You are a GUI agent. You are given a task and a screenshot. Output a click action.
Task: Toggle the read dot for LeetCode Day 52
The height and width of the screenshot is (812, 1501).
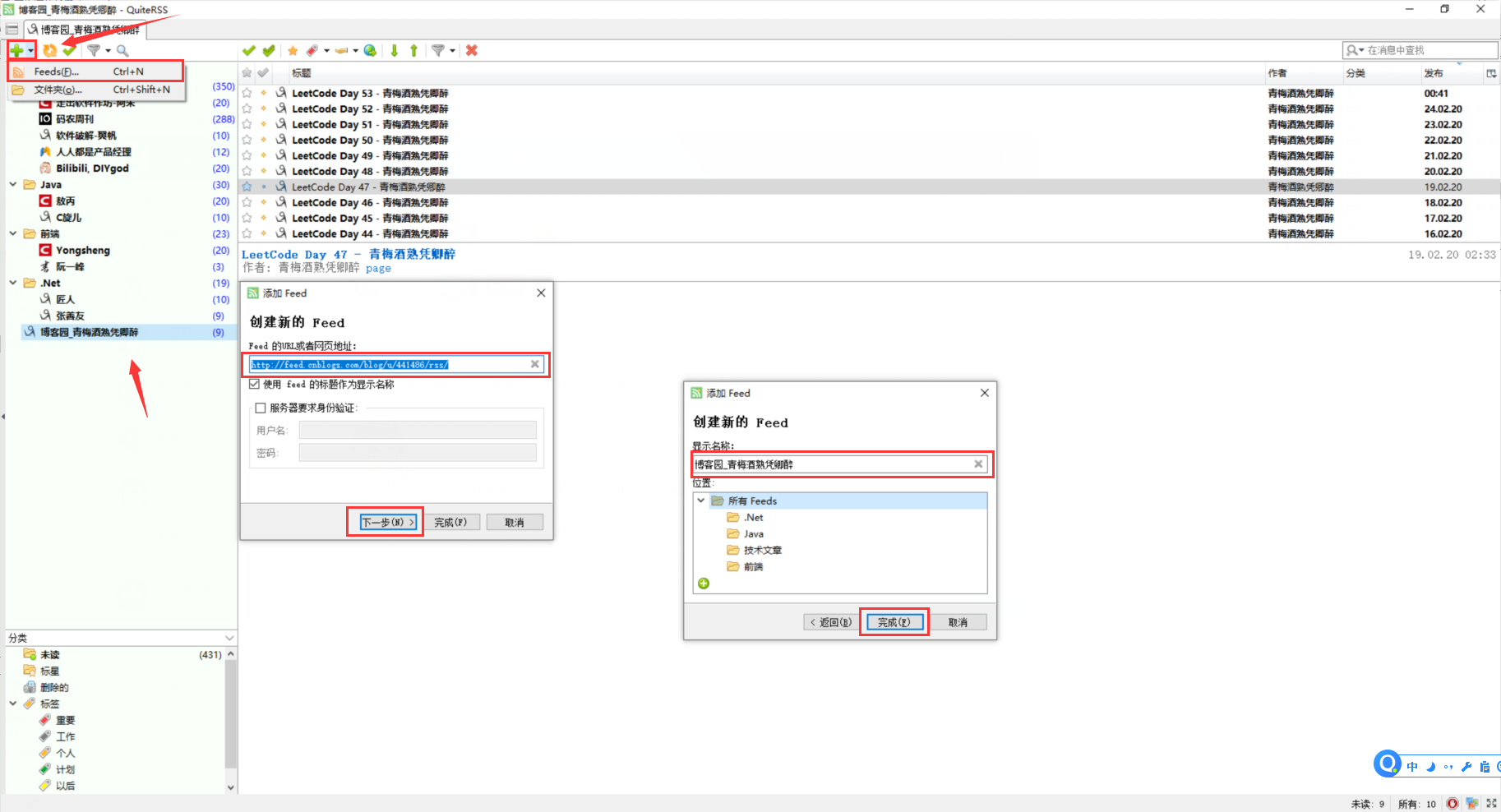pos(263,108)
